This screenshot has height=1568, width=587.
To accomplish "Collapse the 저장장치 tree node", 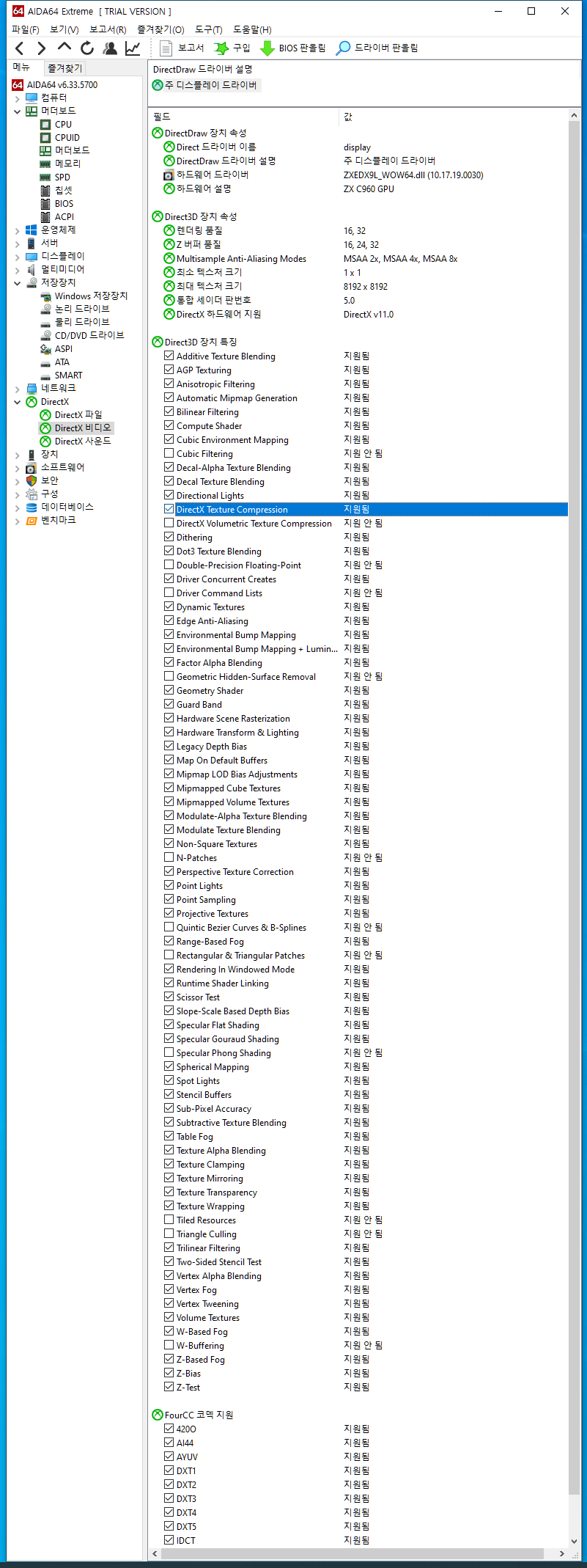I will click(x=18, y=283).
